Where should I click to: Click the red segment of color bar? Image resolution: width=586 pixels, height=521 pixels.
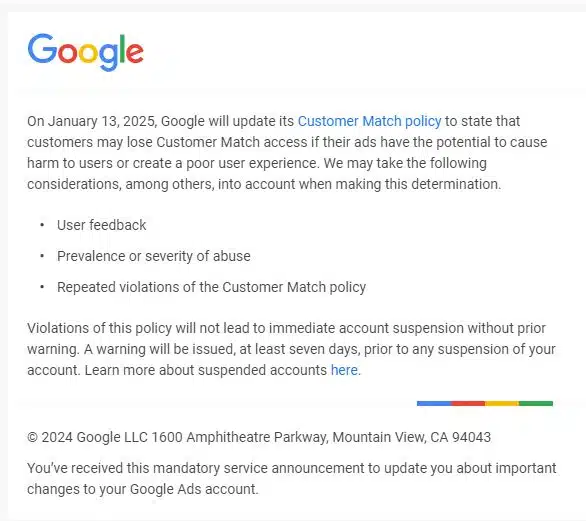click(468, 403)
